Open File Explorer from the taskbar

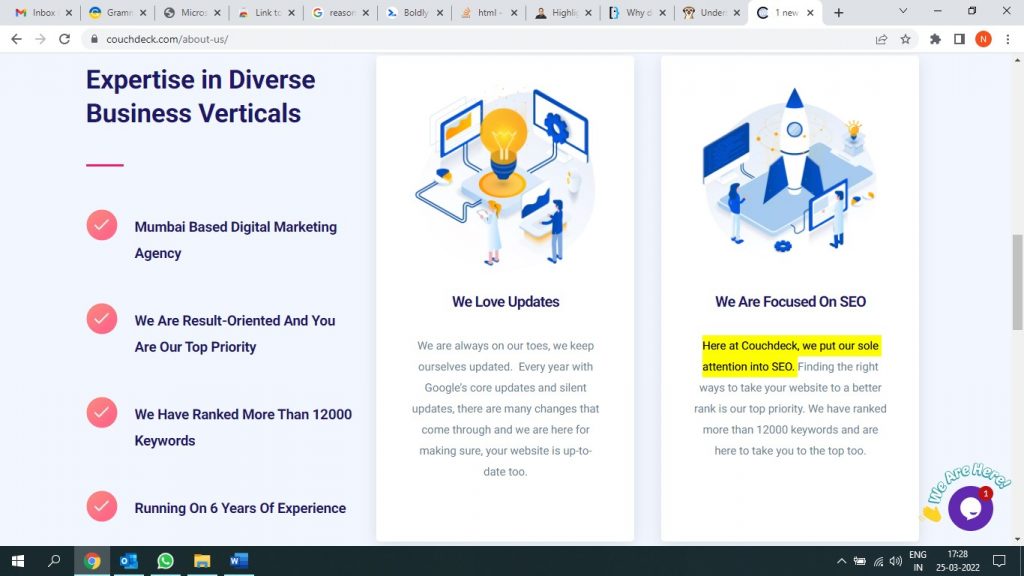point(202,561)
